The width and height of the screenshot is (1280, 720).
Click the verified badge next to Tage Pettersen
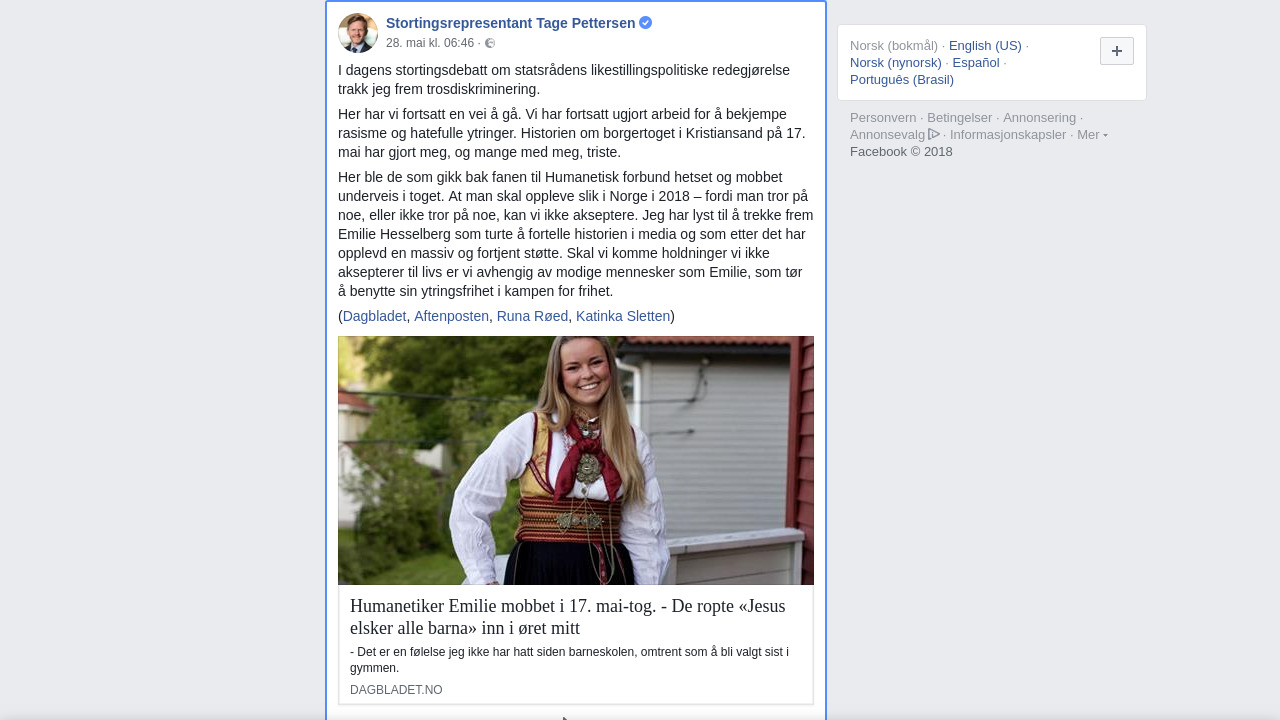(646, 22)
